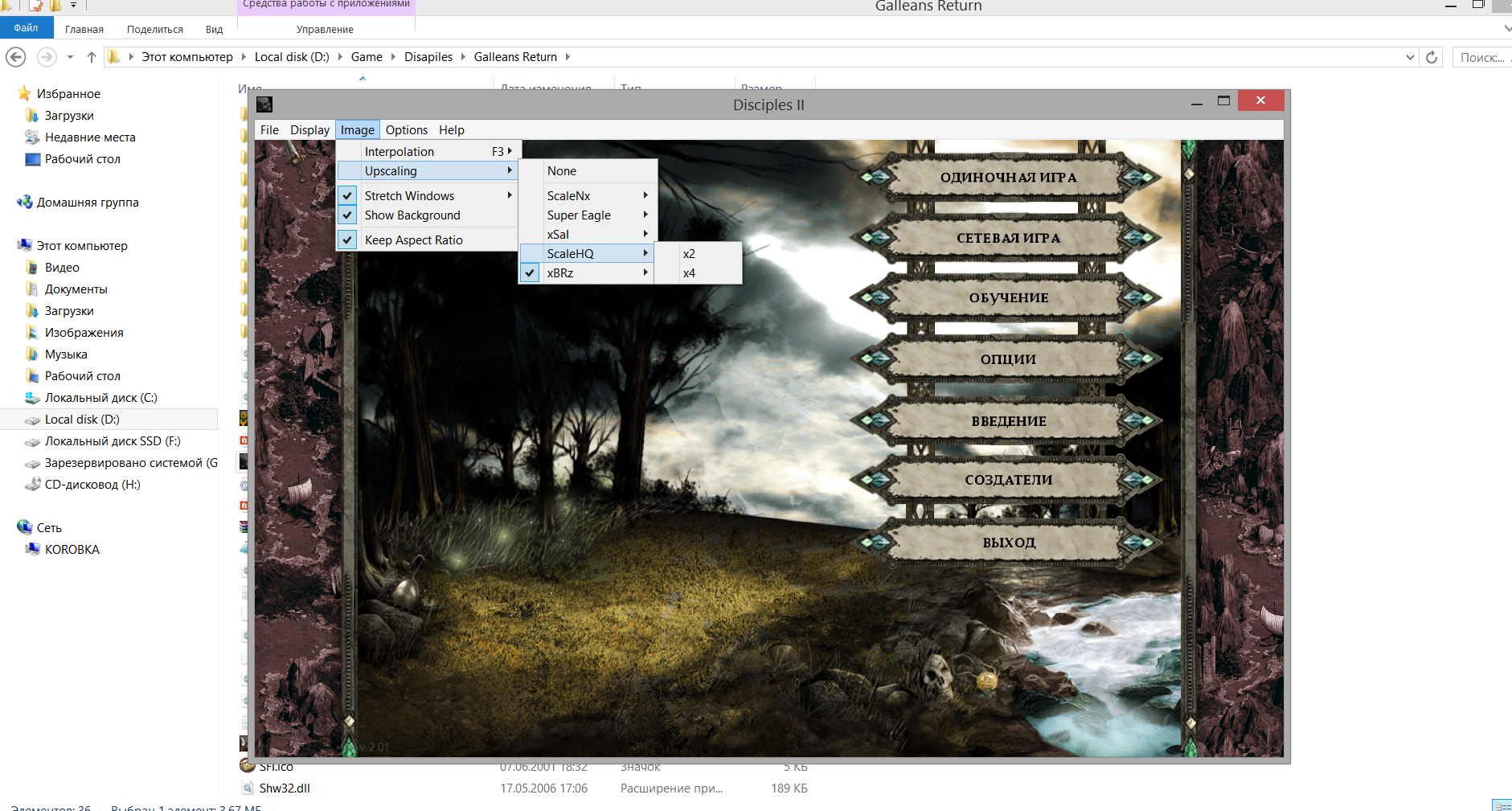1512x811 pixels.
Task: Select the Upscaling menu entry
Action: (x=428, y=170)
